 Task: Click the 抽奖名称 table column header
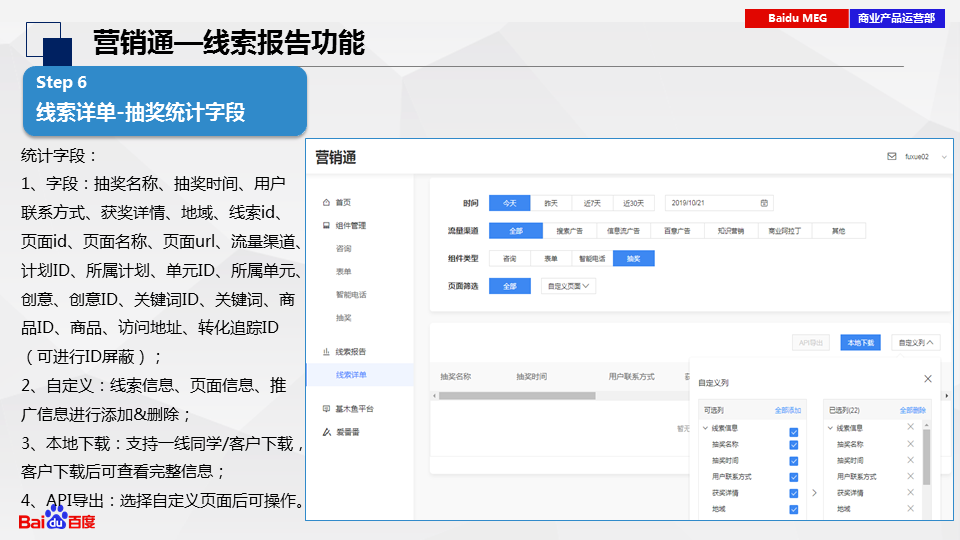coord(456,377)
